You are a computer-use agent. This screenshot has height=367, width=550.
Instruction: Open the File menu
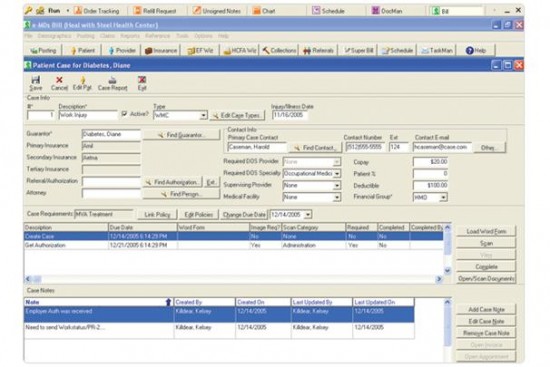tap(28, 36)
